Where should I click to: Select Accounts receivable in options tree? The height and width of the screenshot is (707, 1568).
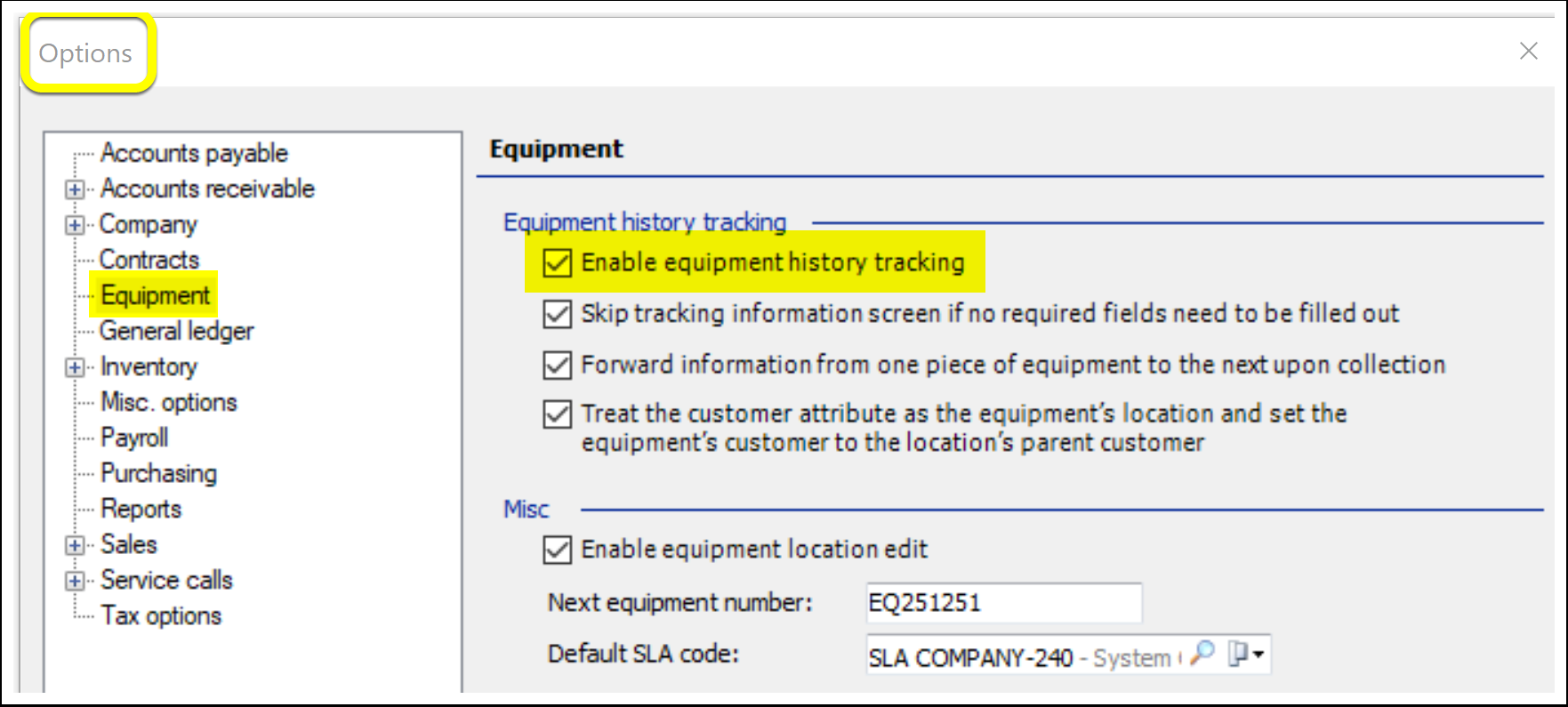click(207, 189)
